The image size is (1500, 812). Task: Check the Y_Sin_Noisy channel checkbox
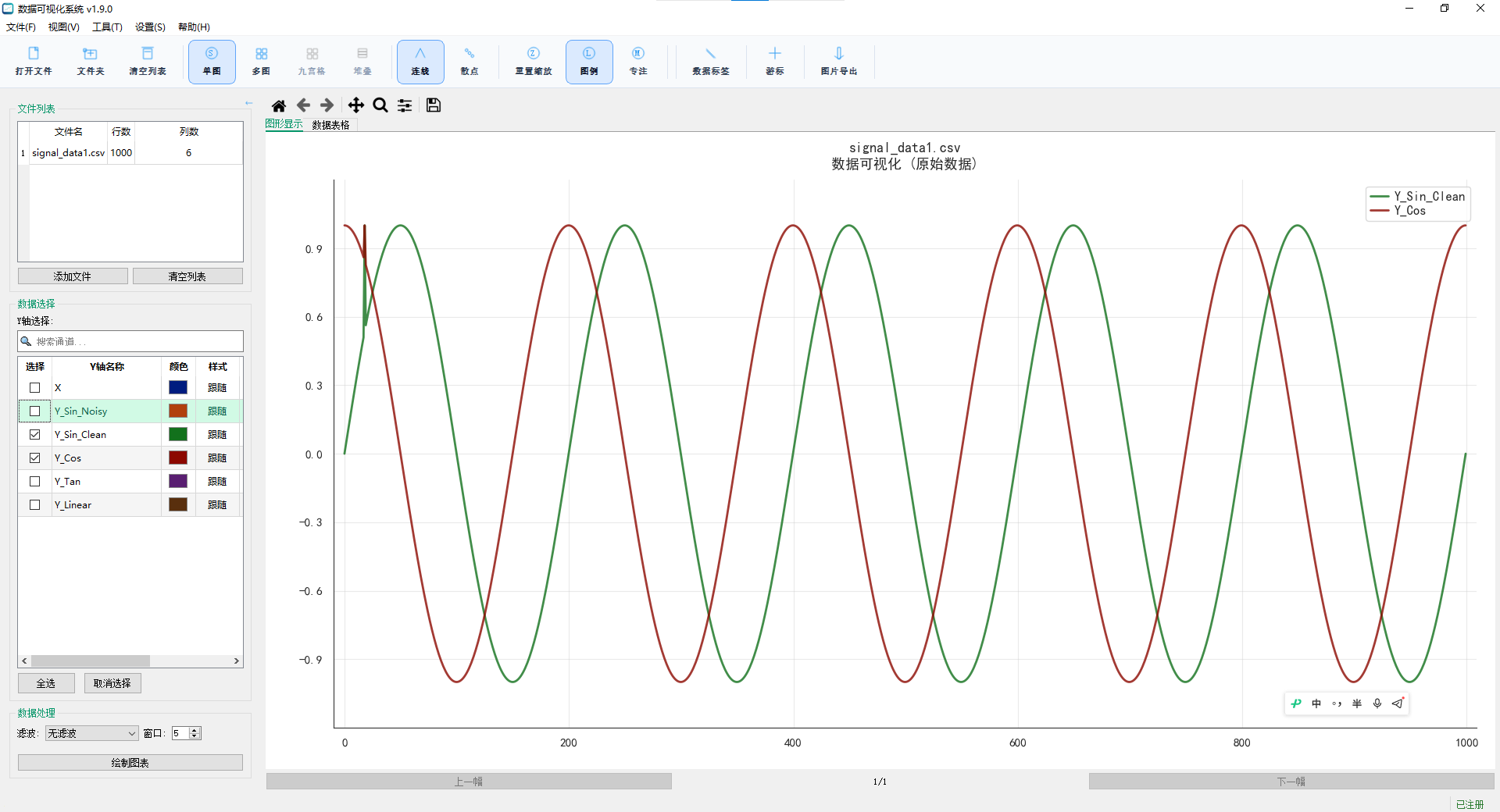(x=34, y=411)
